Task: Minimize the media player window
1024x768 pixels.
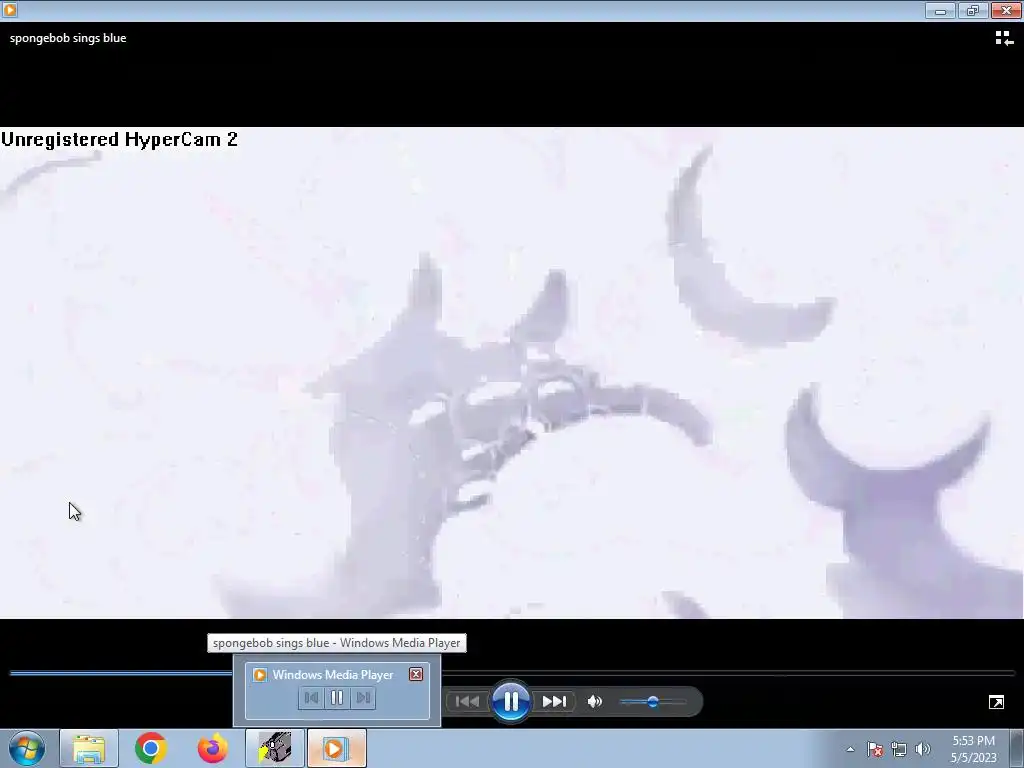Action: click(x=940, y=10)
